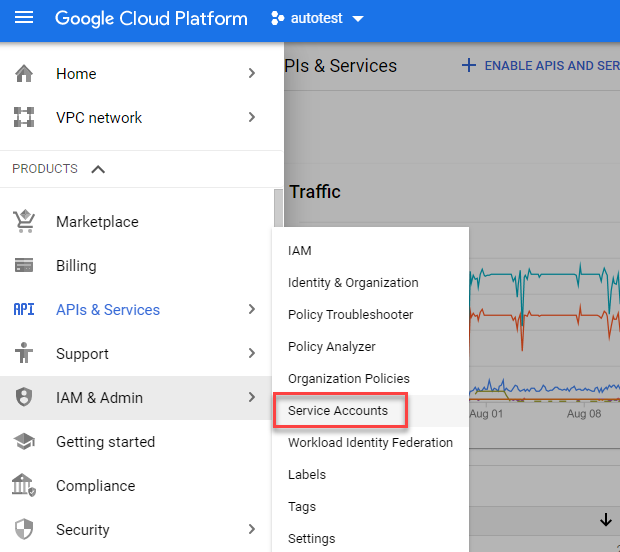620x552 pixels.
Task: Expand the APIs & Services chevron
Action: [x=251, y=309]
